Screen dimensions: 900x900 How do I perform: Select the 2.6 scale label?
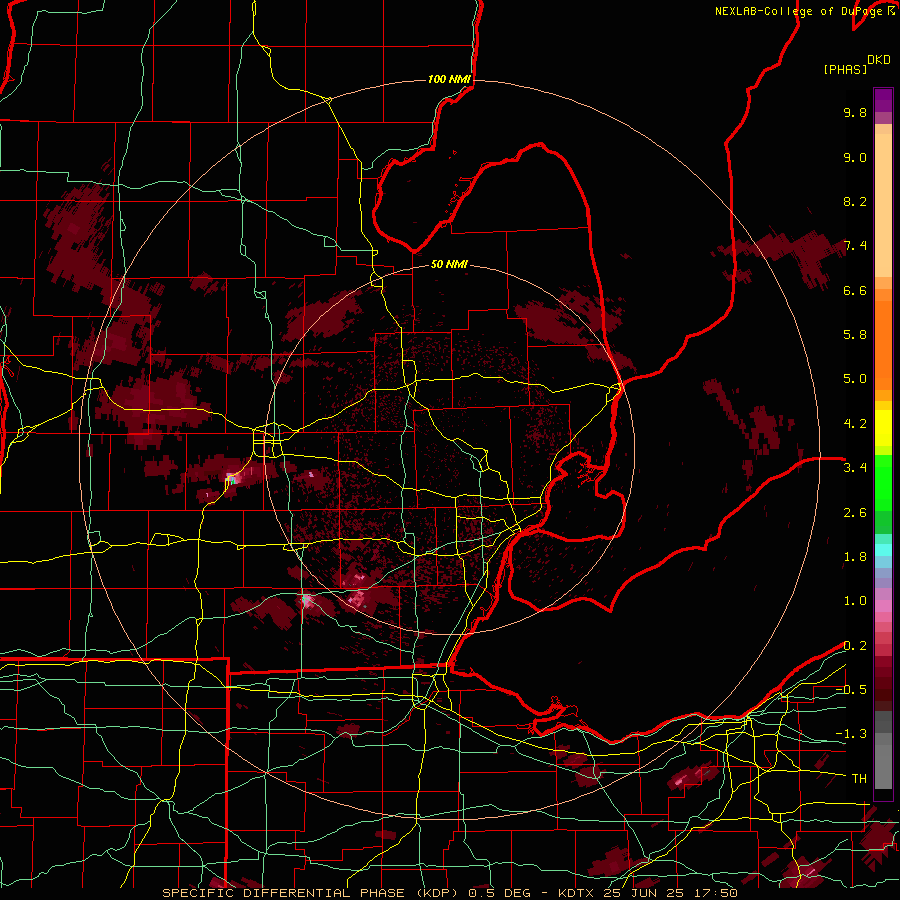(855, 513)
